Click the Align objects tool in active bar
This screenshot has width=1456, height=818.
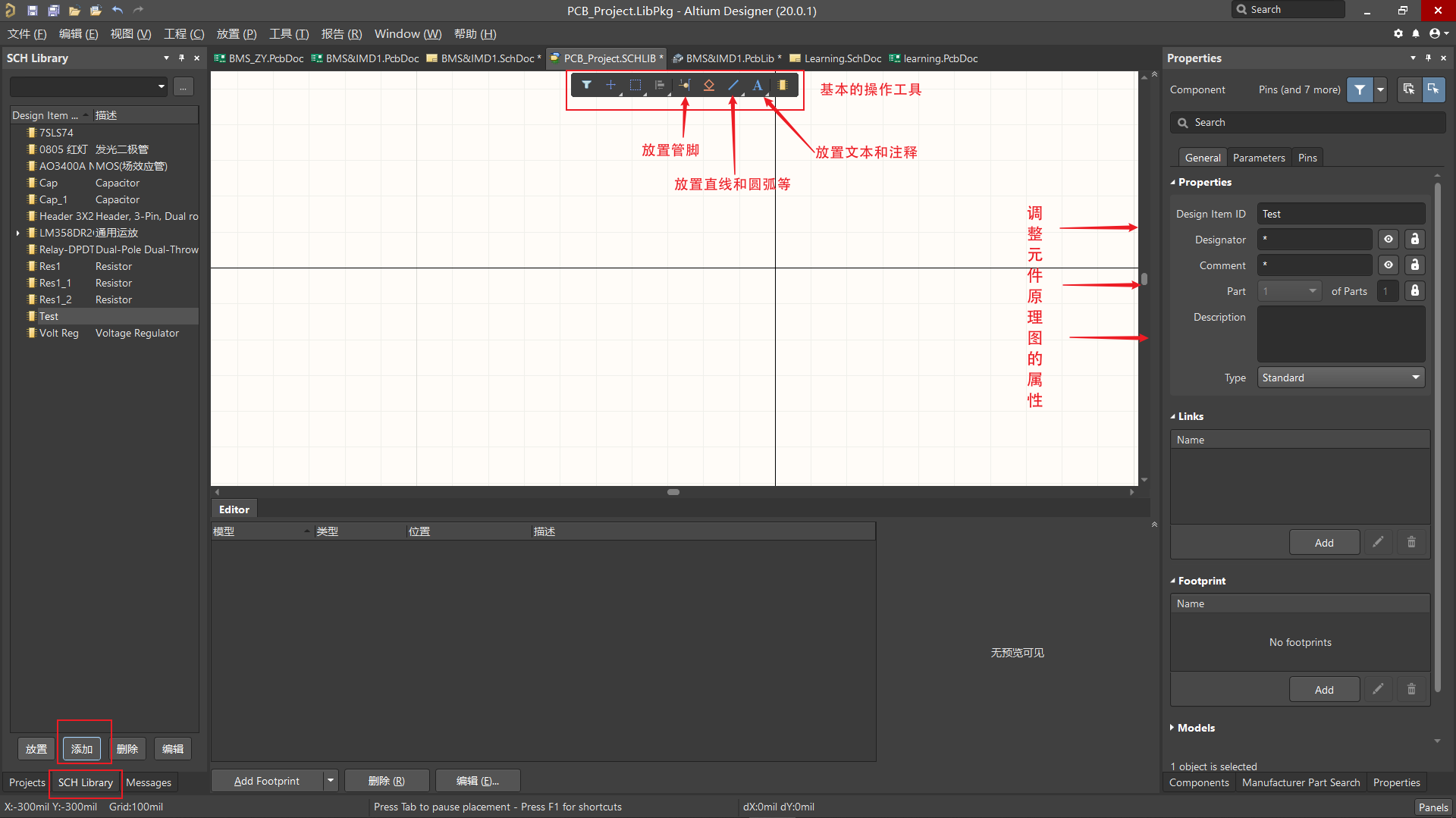660,85
